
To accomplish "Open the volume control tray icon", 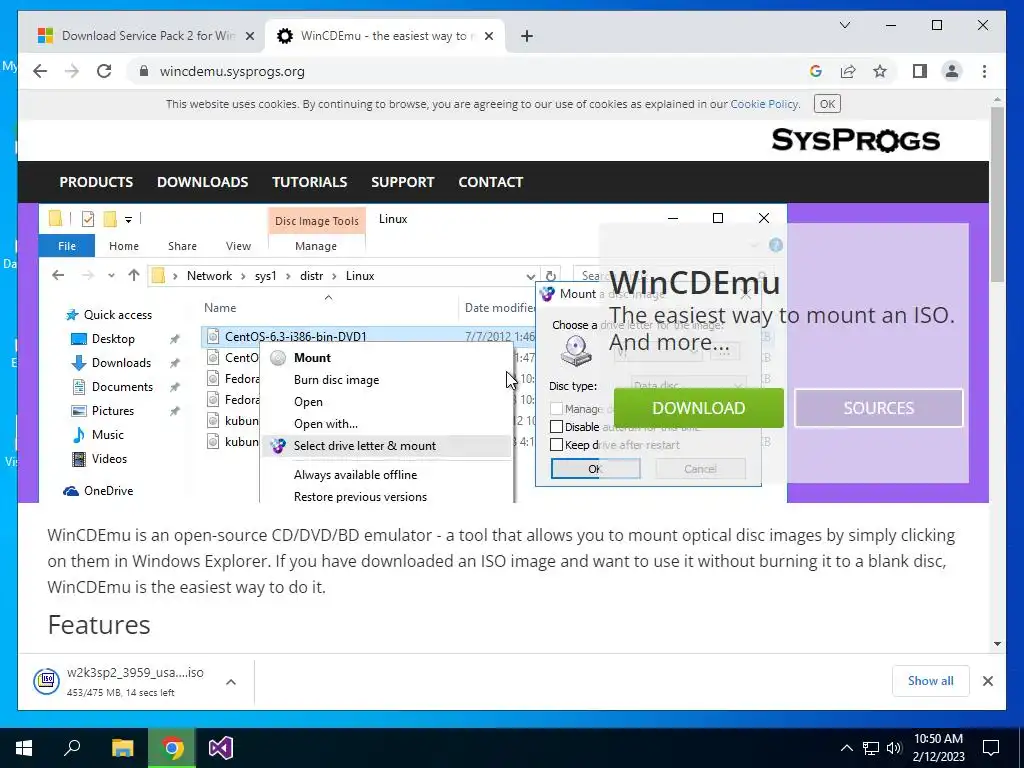I will pos(894,748).
